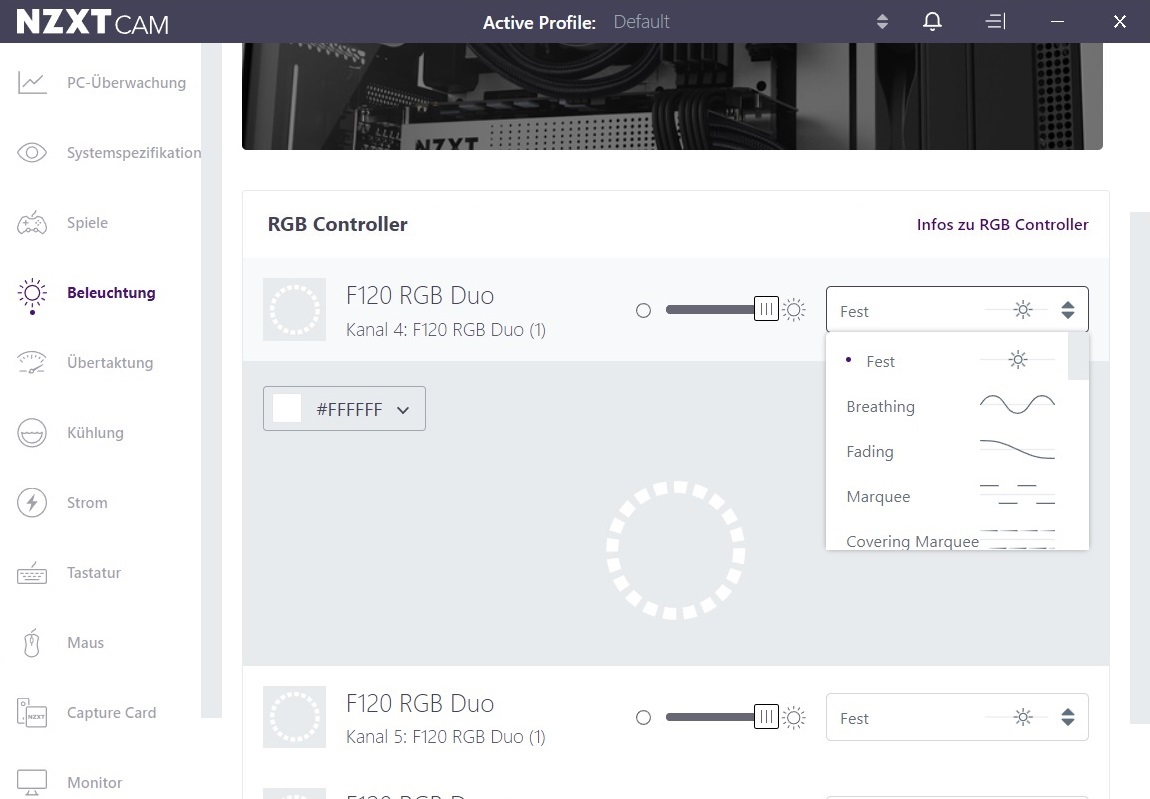Open the Strom section
This screenshot has width=1150, height=799.
87,503
